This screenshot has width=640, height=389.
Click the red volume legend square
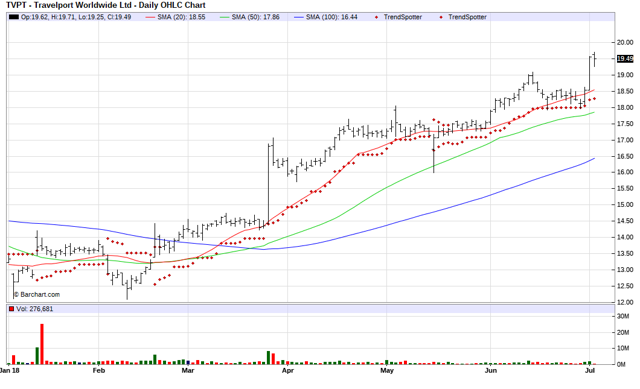click(11, 309)
